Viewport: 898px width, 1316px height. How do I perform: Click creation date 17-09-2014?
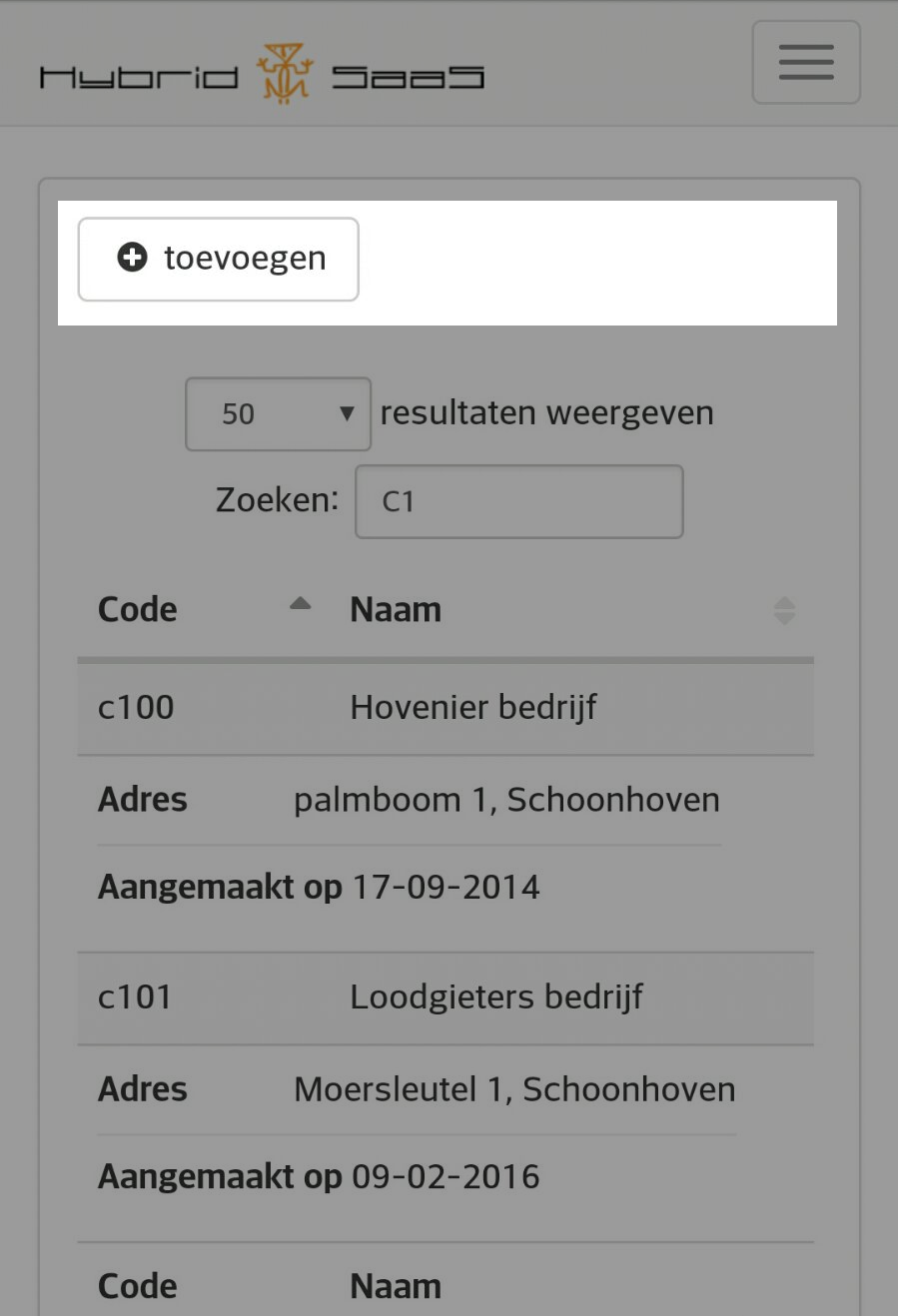pyautogui.click(x=446, y=887)
